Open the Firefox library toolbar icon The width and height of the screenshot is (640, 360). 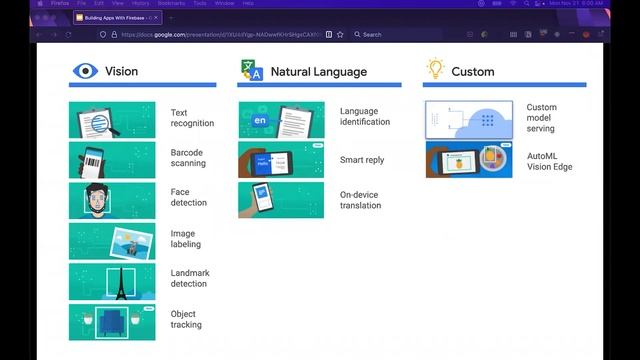[513, 35]
